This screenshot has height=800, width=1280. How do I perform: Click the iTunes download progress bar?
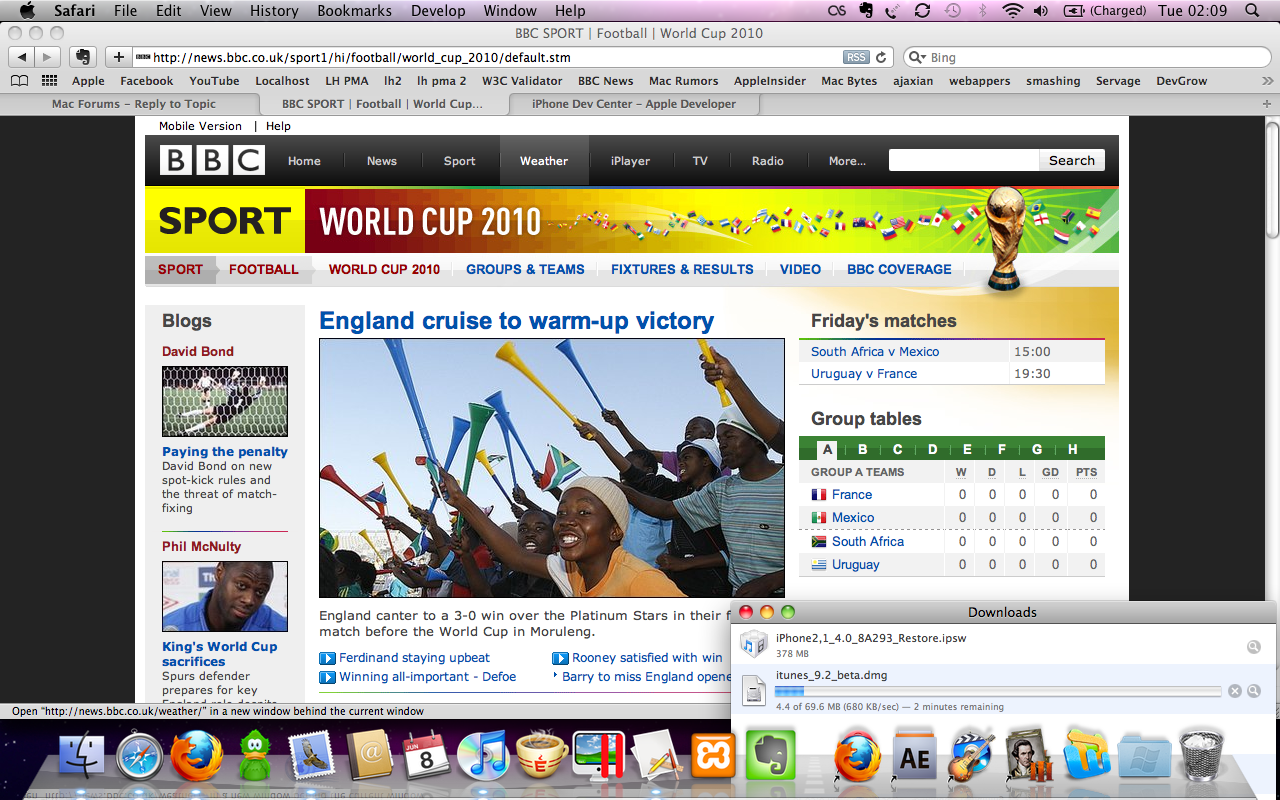998,691
